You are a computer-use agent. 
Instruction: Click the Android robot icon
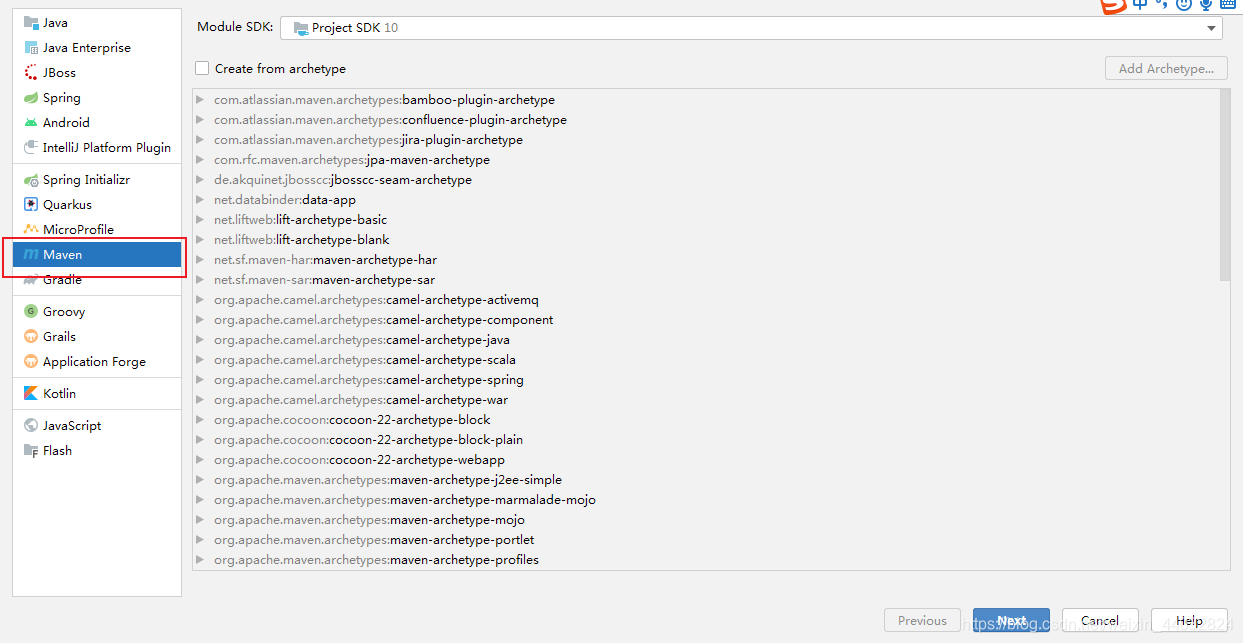tap(31, 122)
